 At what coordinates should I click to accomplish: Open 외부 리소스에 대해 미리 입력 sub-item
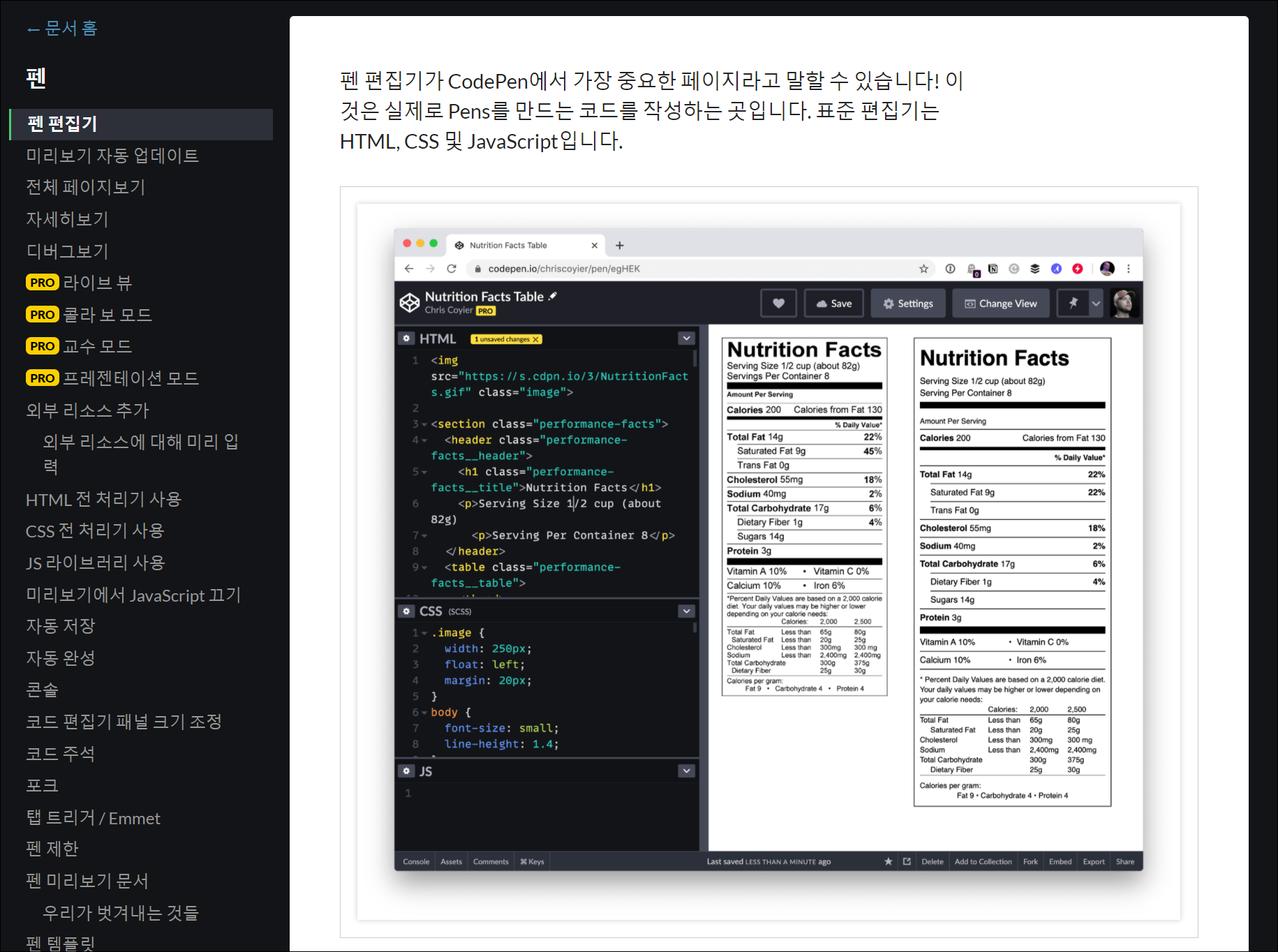tap(140, 454)
